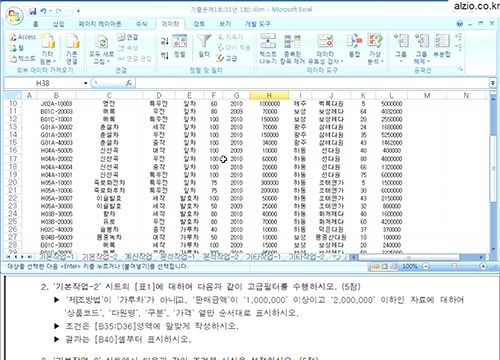
Task: Click the first-sheet navigation arrow
Action: 9,257
